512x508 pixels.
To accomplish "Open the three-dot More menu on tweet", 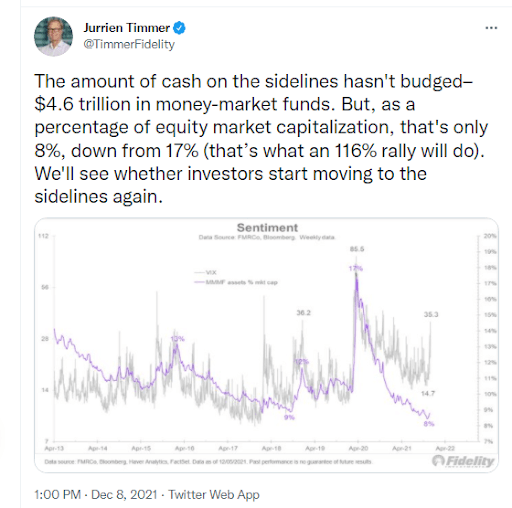I will coord(491,28).
